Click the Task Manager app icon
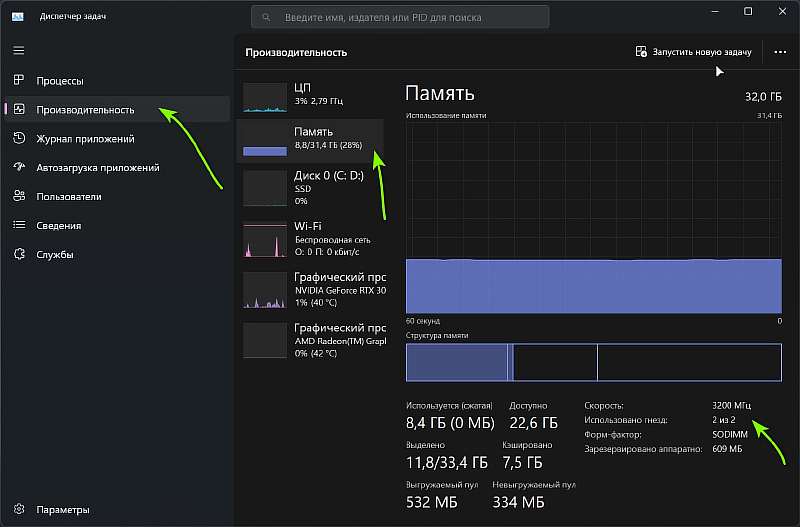Screen dimensions: 800x527 click(18, 16)
